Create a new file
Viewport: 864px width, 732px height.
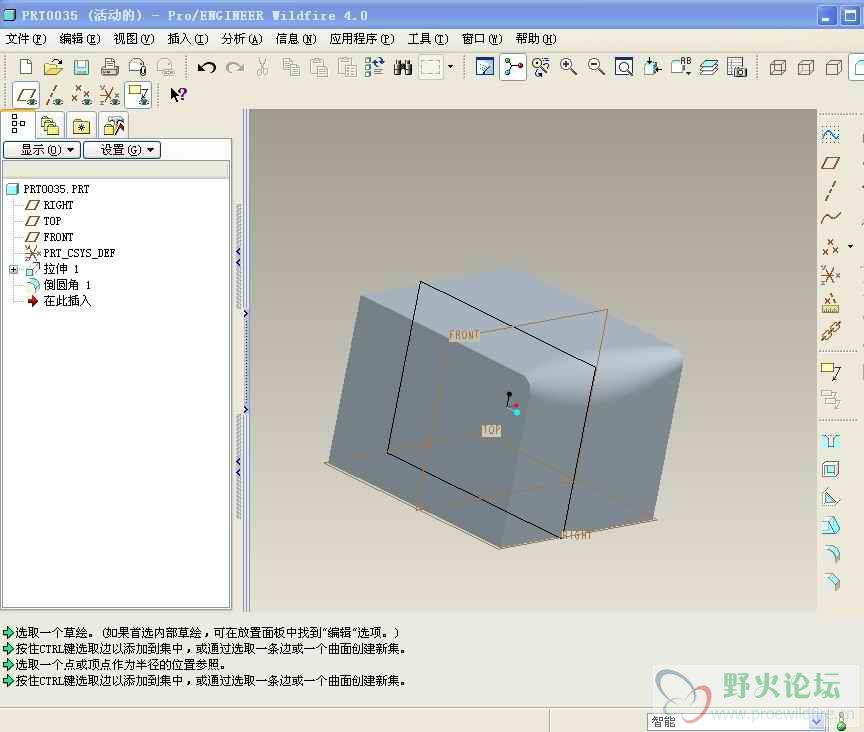[25, 67]
